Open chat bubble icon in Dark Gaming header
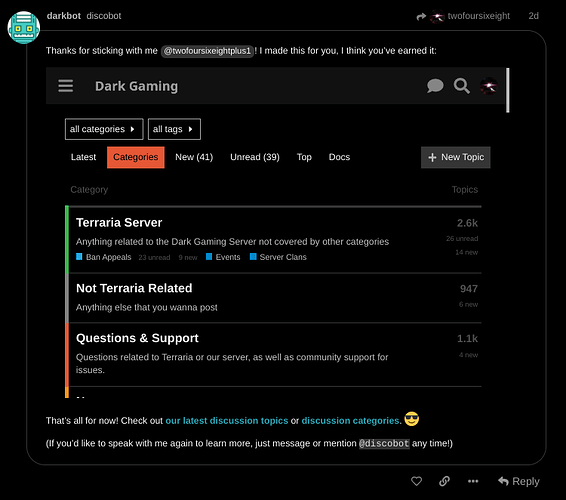The image size is (566, 500). click(435, 86)
